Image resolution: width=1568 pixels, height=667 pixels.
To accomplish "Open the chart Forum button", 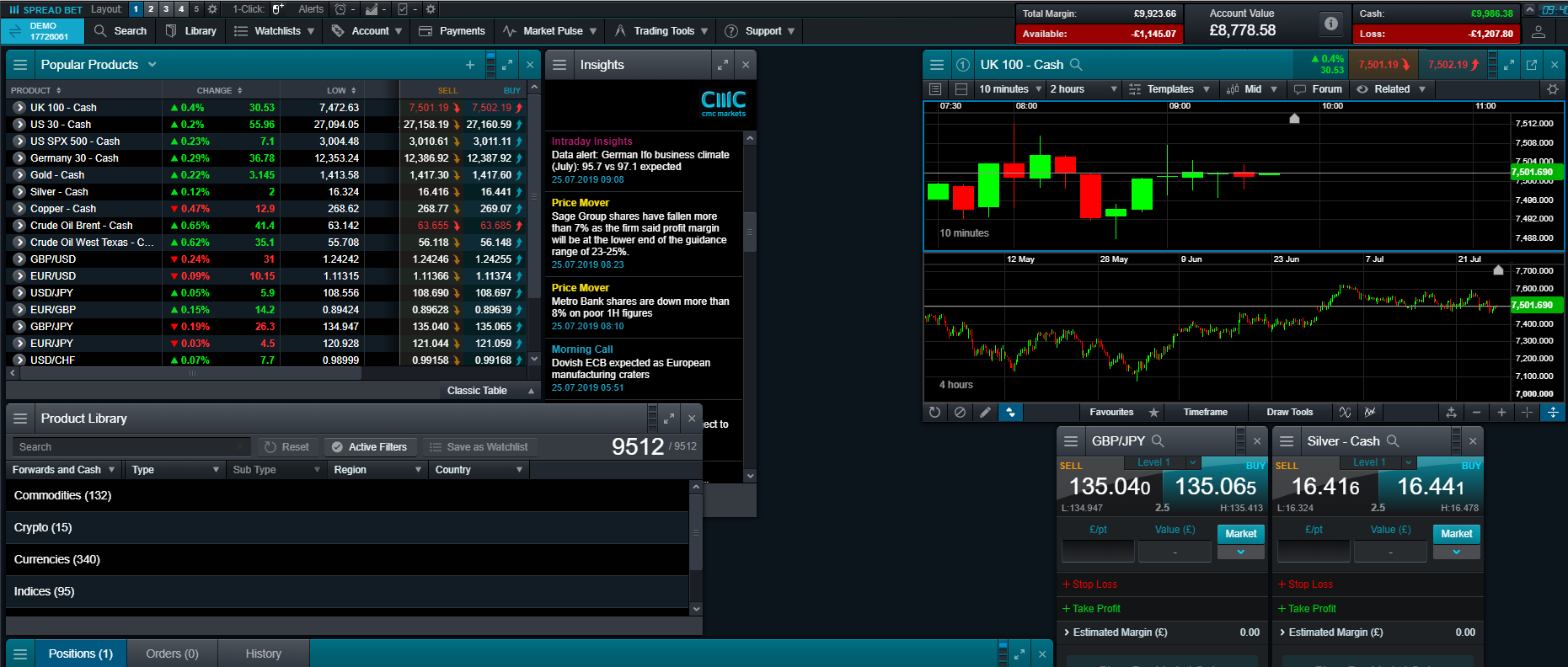I will tap(1318, 89).
